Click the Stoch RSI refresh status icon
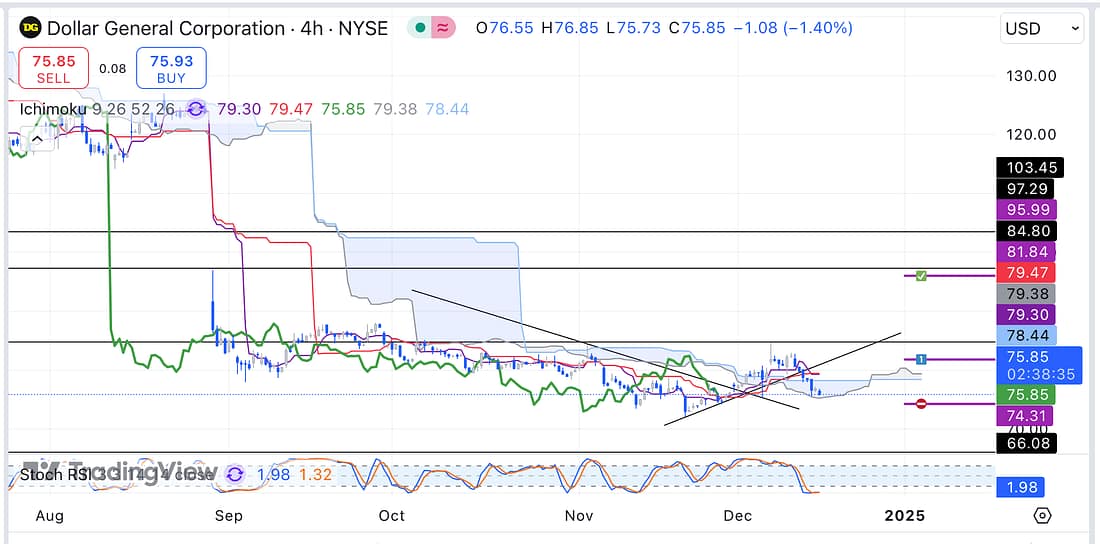Image resolution: width=1100 pixels, height=544 pixels. 236,474
